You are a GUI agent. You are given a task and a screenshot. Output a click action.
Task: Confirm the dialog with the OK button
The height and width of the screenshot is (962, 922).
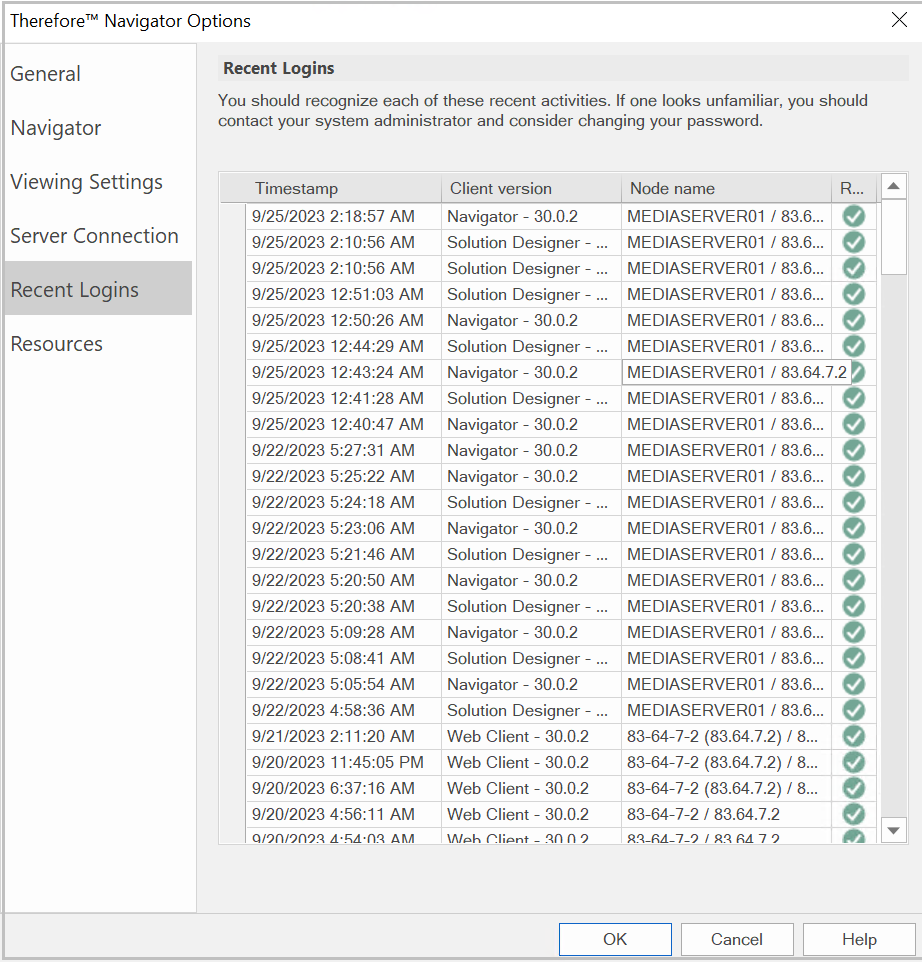(x=615, y=939)
